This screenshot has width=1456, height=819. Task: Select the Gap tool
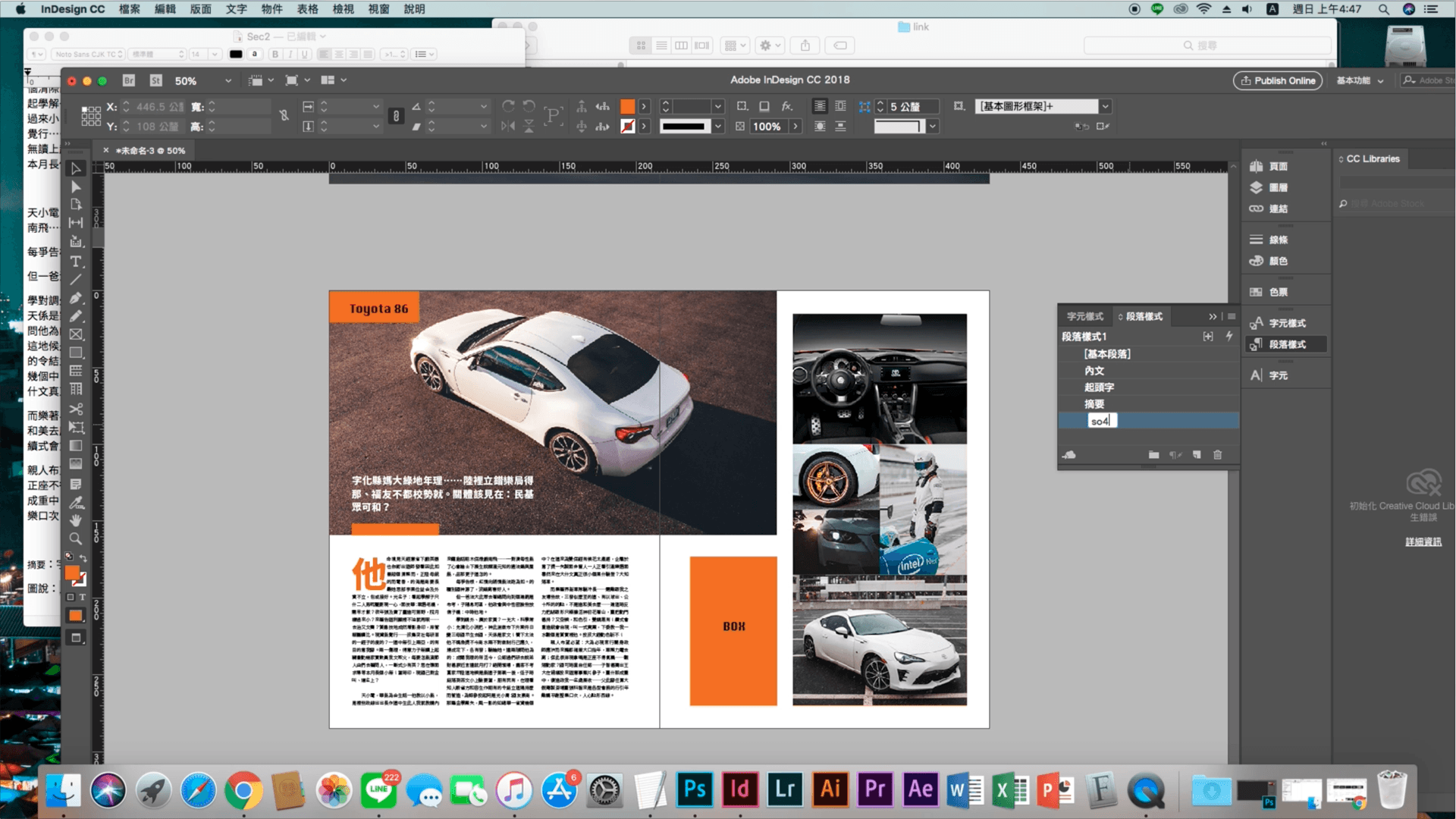click(76, 223)
